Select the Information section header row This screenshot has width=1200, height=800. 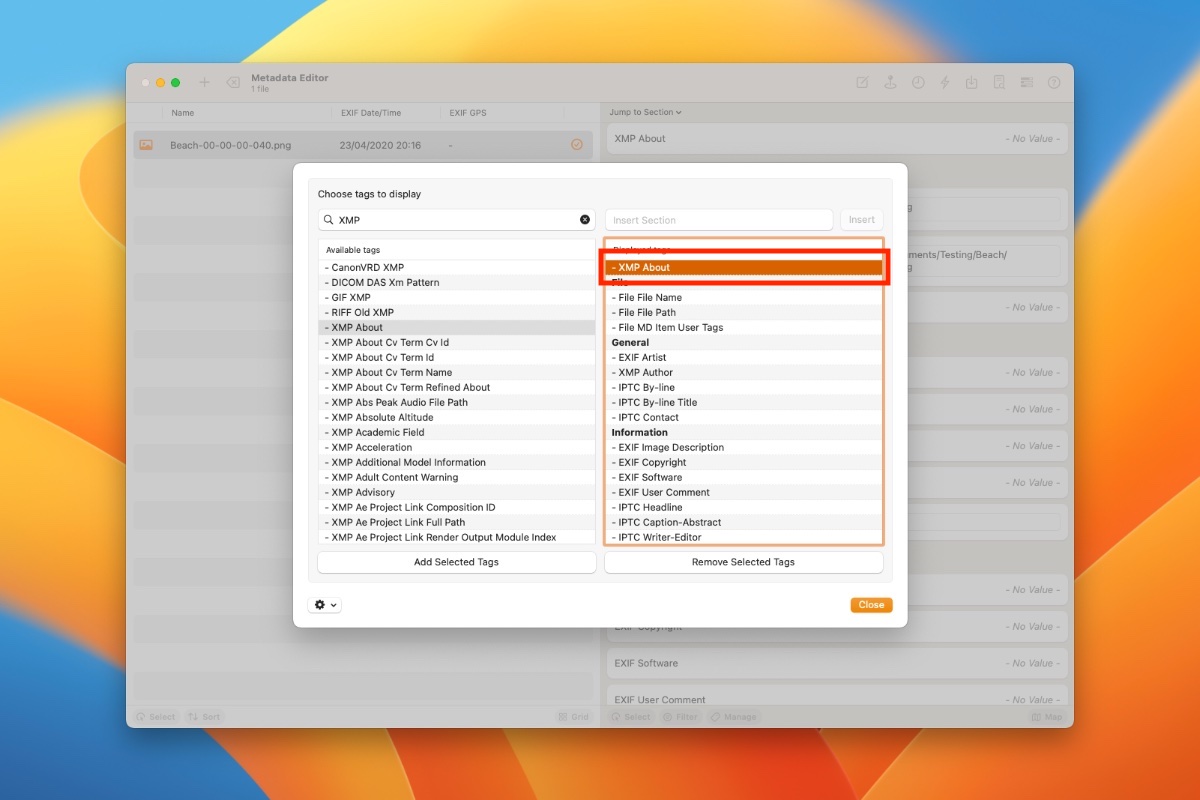[744, 432]
